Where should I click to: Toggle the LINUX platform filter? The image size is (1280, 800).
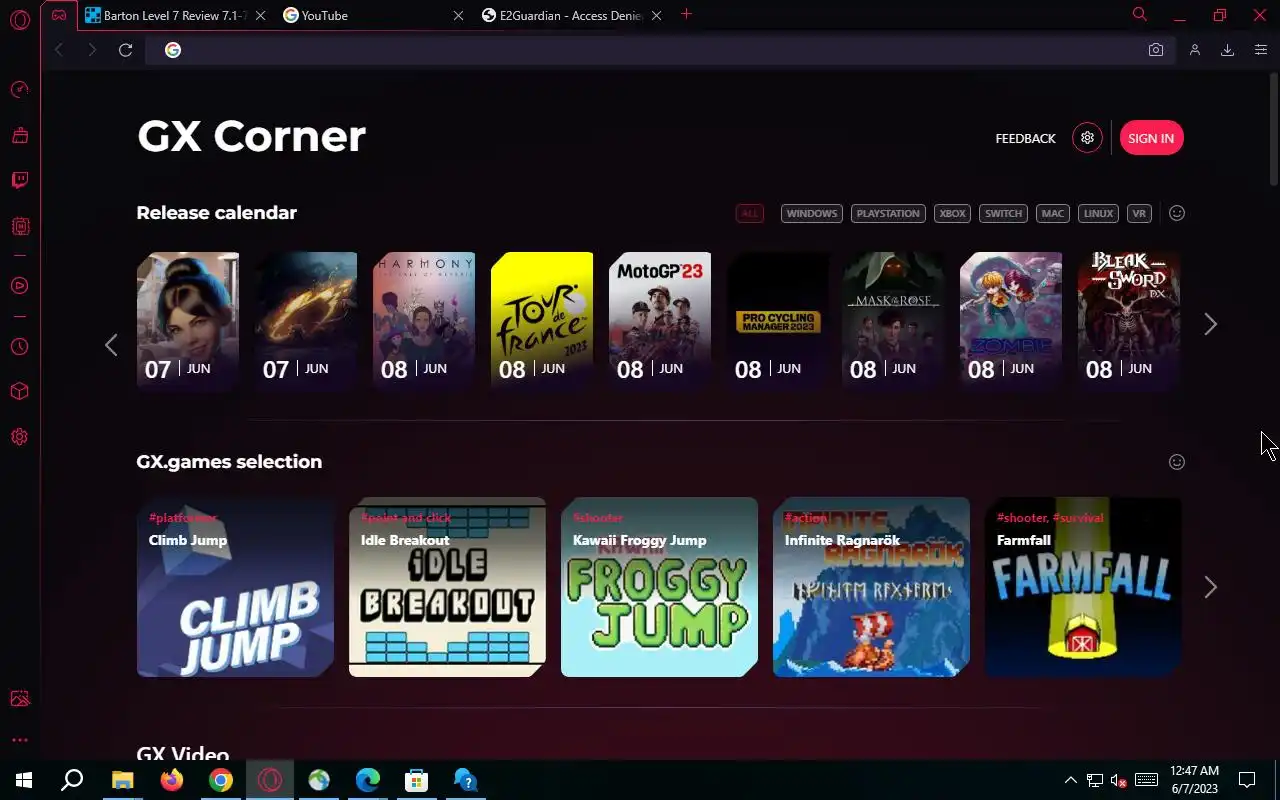coord(1098,213)
